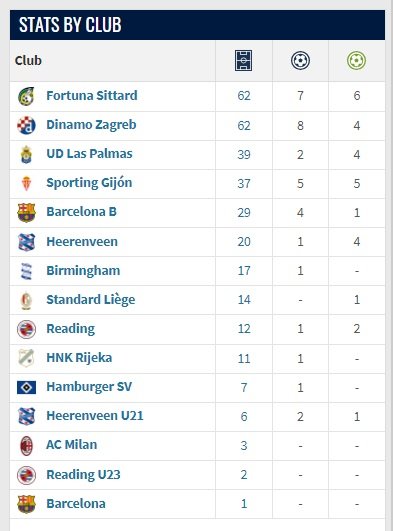Click the matches played pitch icon
393x531 pixels.
pos(243,61)
